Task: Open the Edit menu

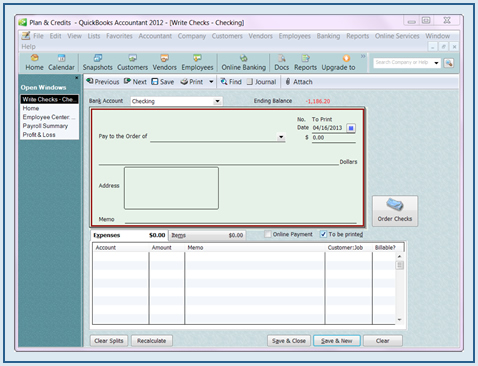Action: point(55,36)
